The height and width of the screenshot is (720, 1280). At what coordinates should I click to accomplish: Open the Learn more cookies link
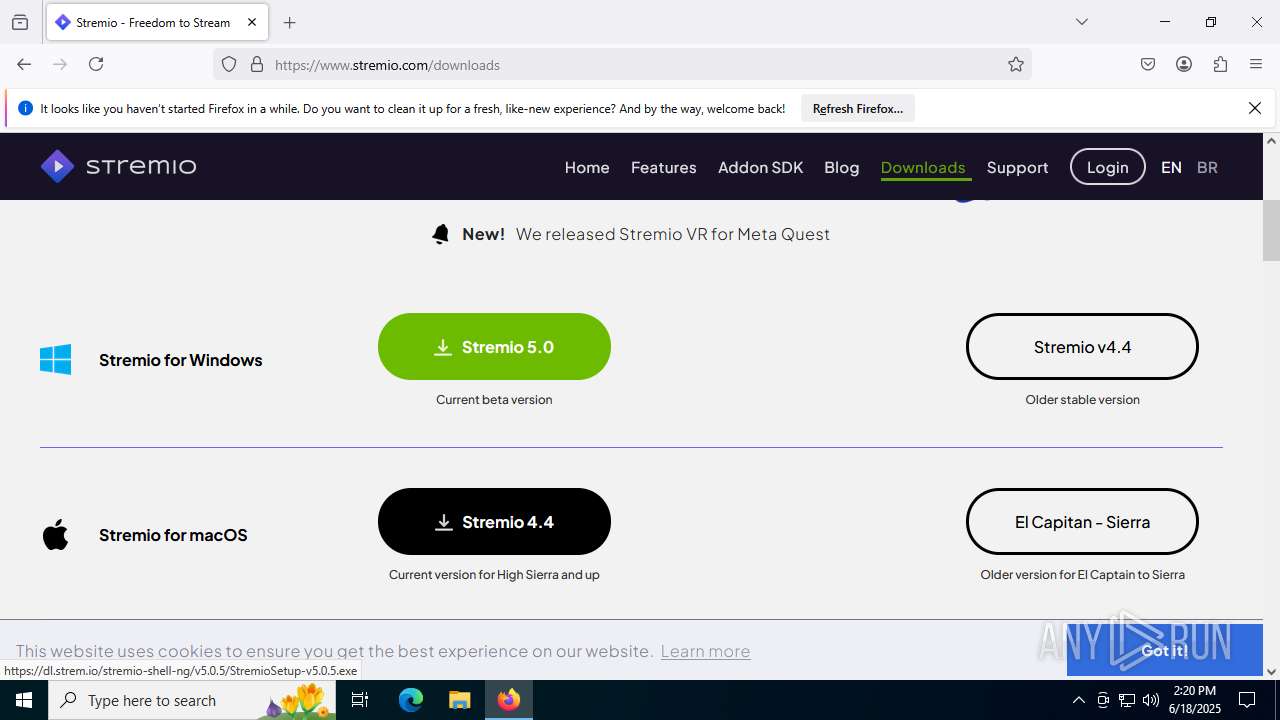tap(705, 651)
